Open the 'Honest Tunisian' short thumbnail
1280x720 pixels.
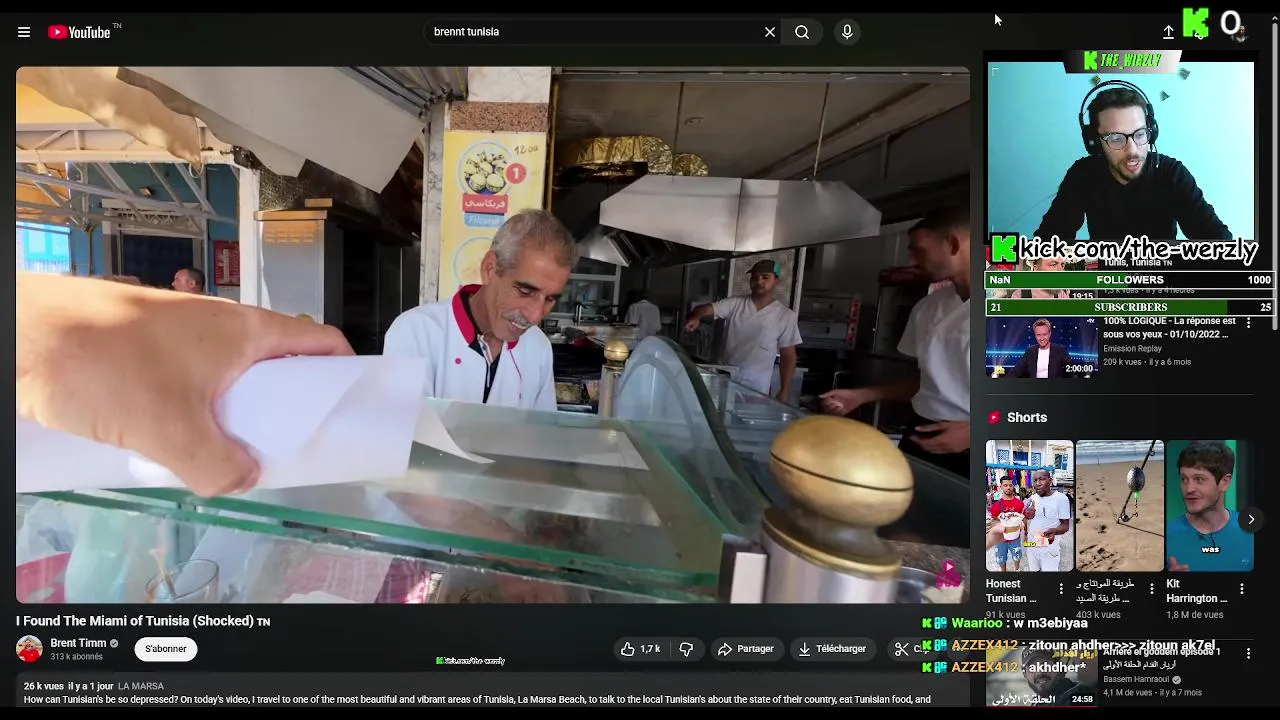pos(1029,506)
